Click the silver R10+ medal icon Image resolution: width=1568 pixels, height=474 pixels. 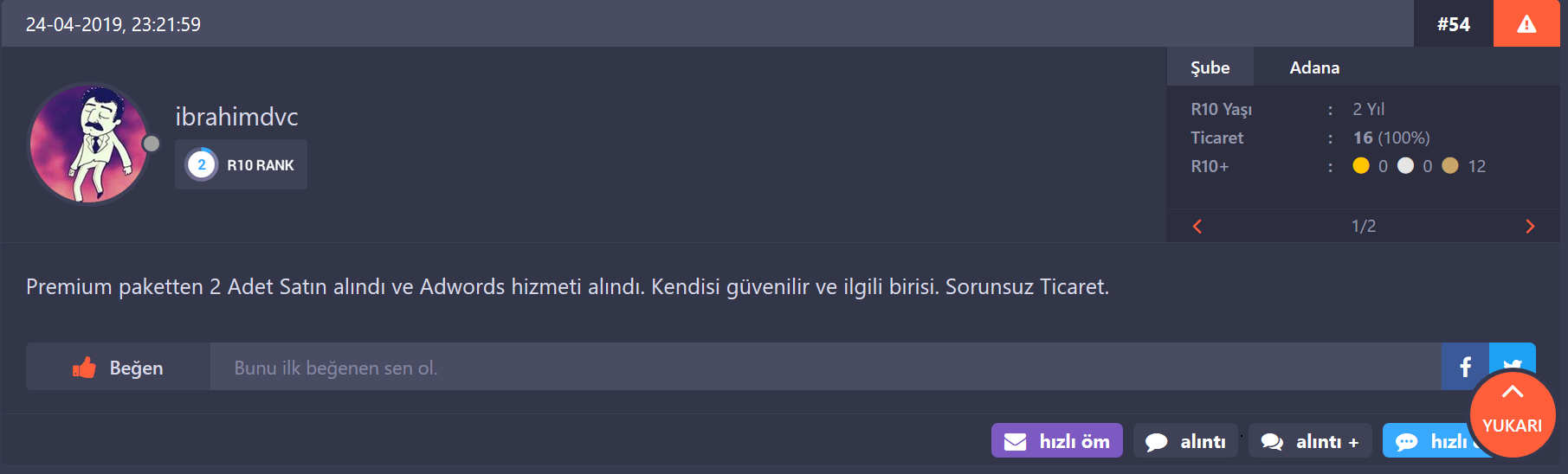coord(1405,165)
